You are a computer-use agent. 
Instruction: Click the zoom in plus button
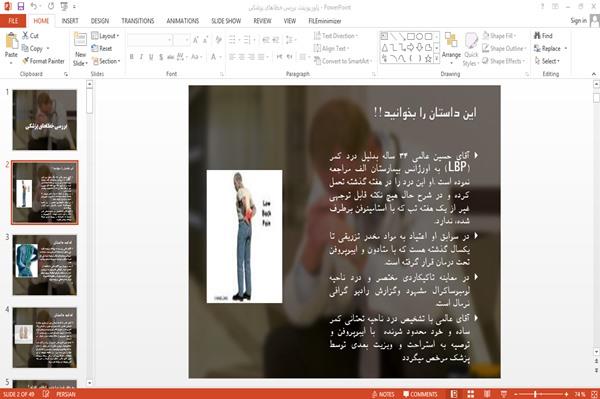pyautogui.click(x=566, y=394)
